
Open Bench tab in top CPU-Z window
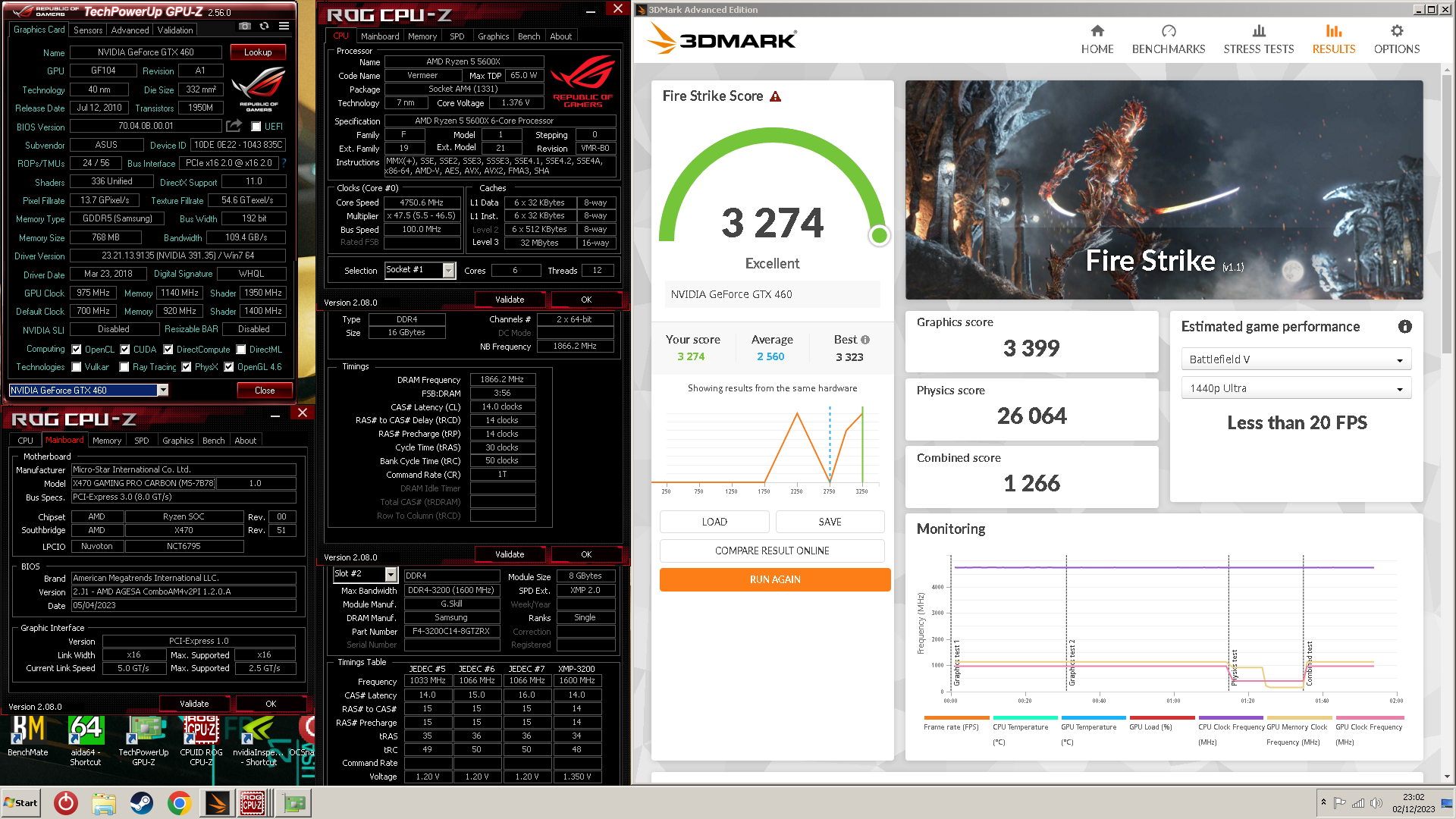[529, 36]
